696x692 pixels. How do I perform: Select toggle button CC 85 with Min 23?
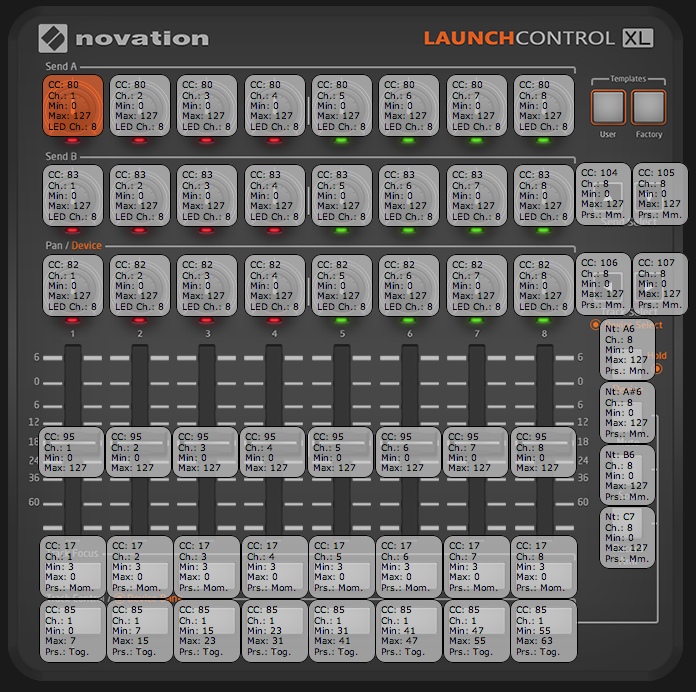coord(274,630)
